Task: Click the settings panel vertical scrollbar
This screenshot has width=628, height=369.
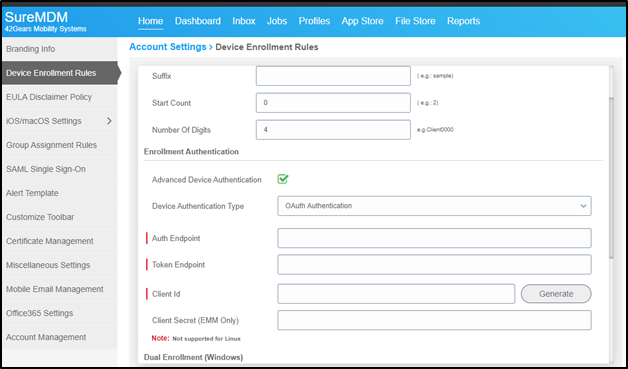Action: pos(610,176)
